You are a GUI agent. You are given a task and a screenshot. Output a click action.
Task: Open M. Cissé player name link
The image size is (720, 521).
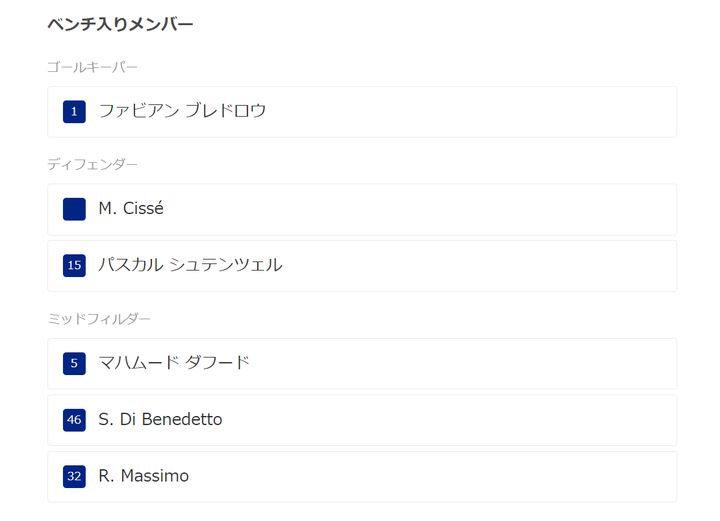pos(131,209)
